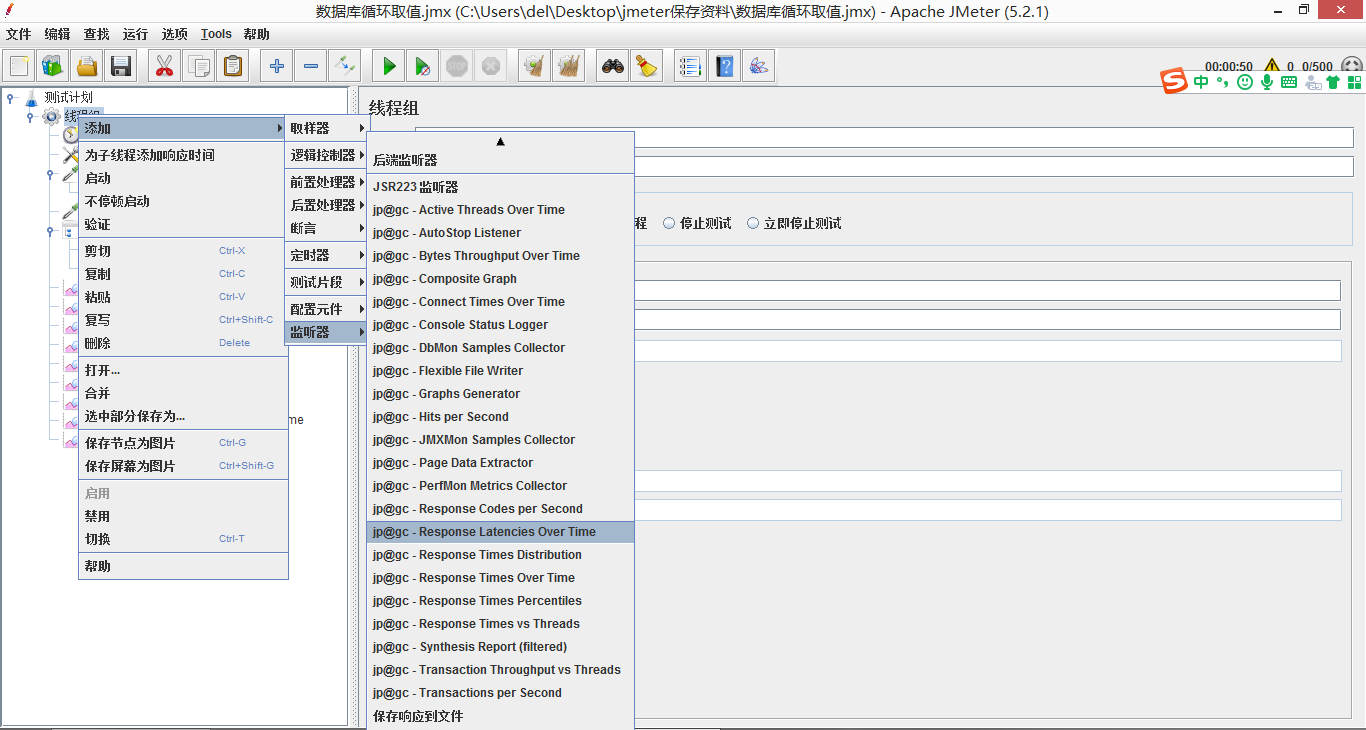Image resolution: width=1366 pixels, height=730 pixels.
Task: Add jp@gc - PerfMon Metrics Collector listener
Action: tap(500, 486)
